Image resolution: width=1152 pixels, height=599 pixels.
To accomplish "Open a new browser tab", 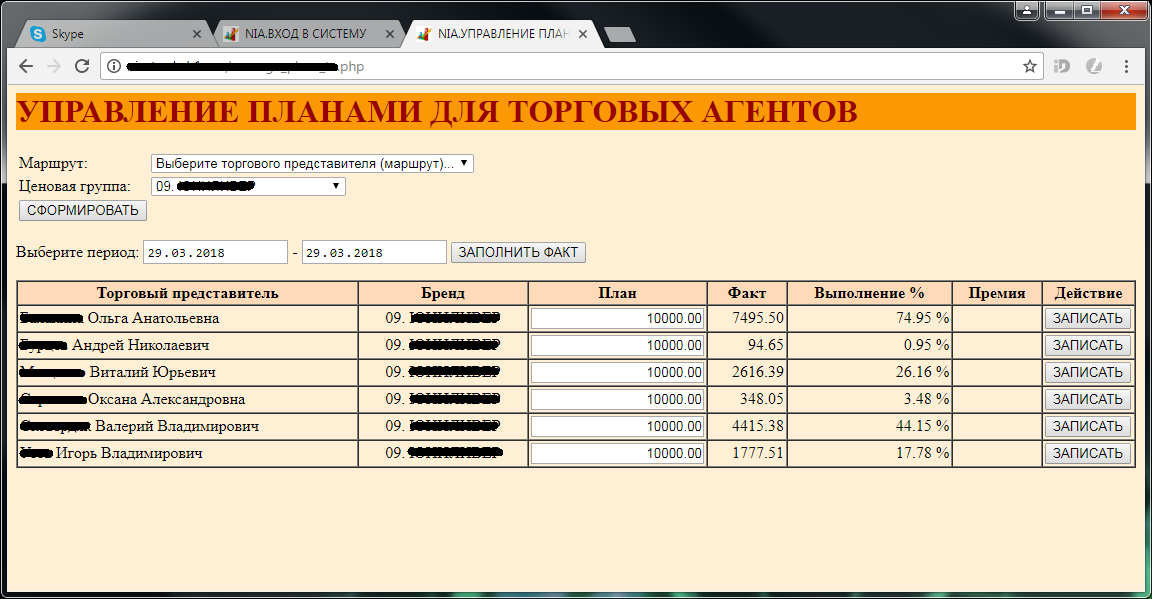I will (x=620, y=35).
